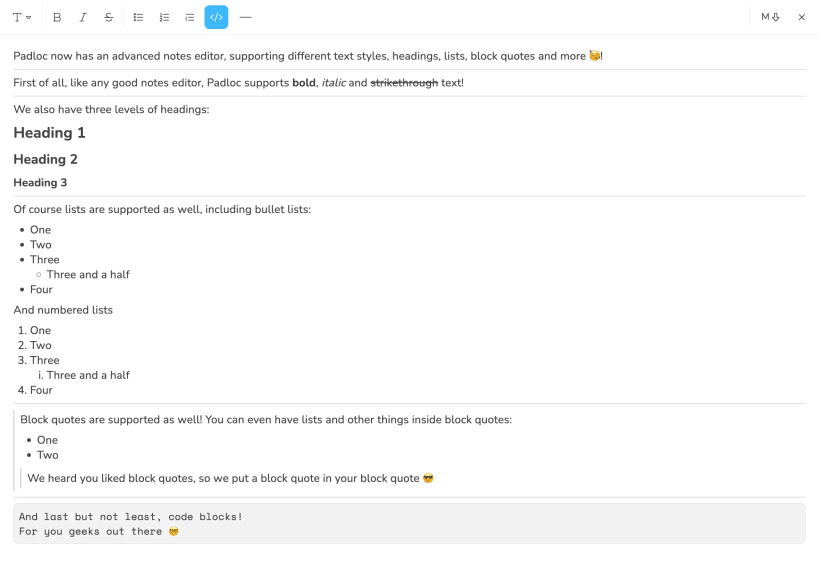The image size is (819, 569).
Task: Click the 'Three and a half' bullet item
Action: 88,275
